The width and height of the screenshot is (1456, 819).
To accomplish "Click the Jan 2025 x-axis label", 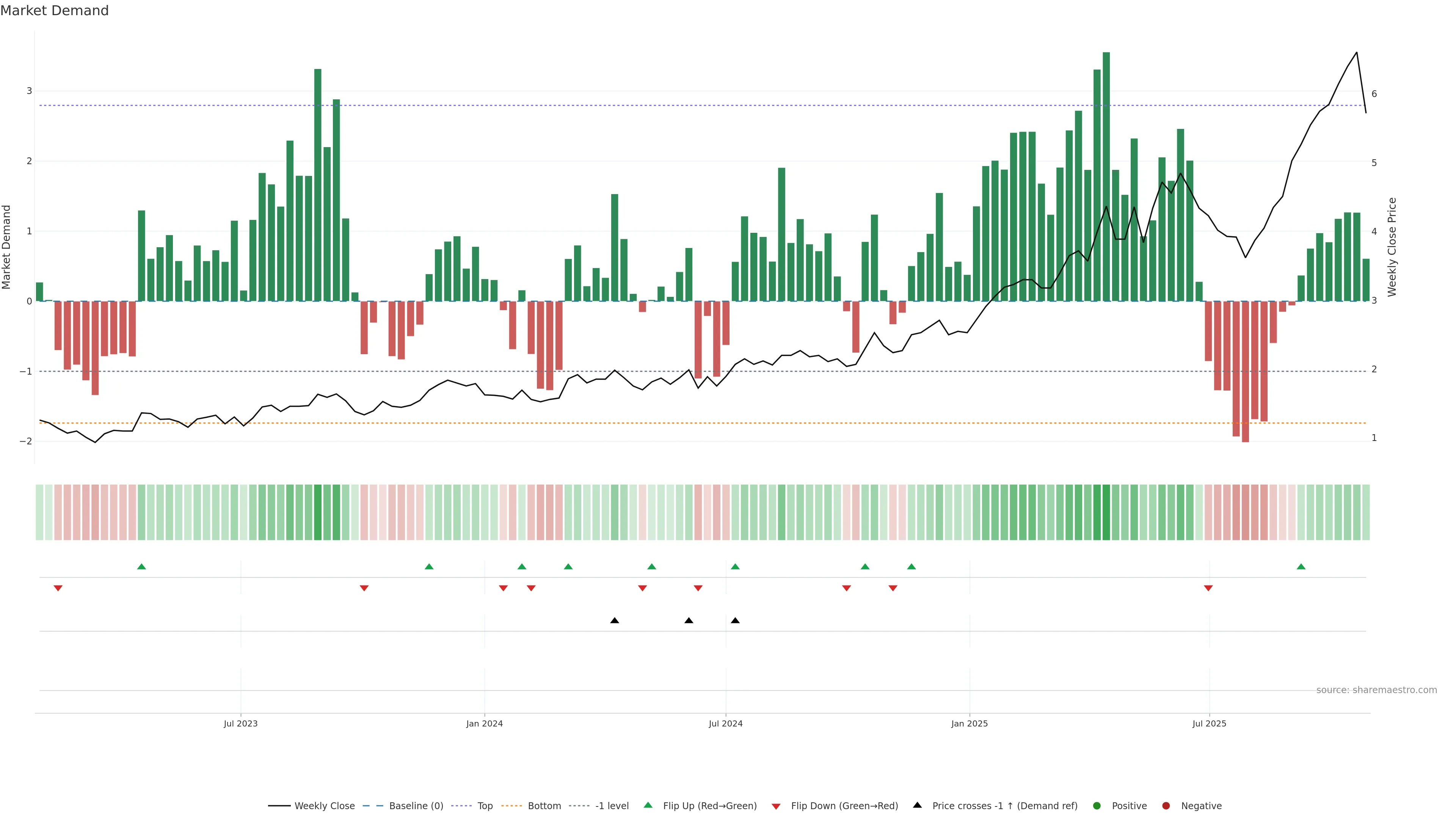I will click(x=970, y=723).
